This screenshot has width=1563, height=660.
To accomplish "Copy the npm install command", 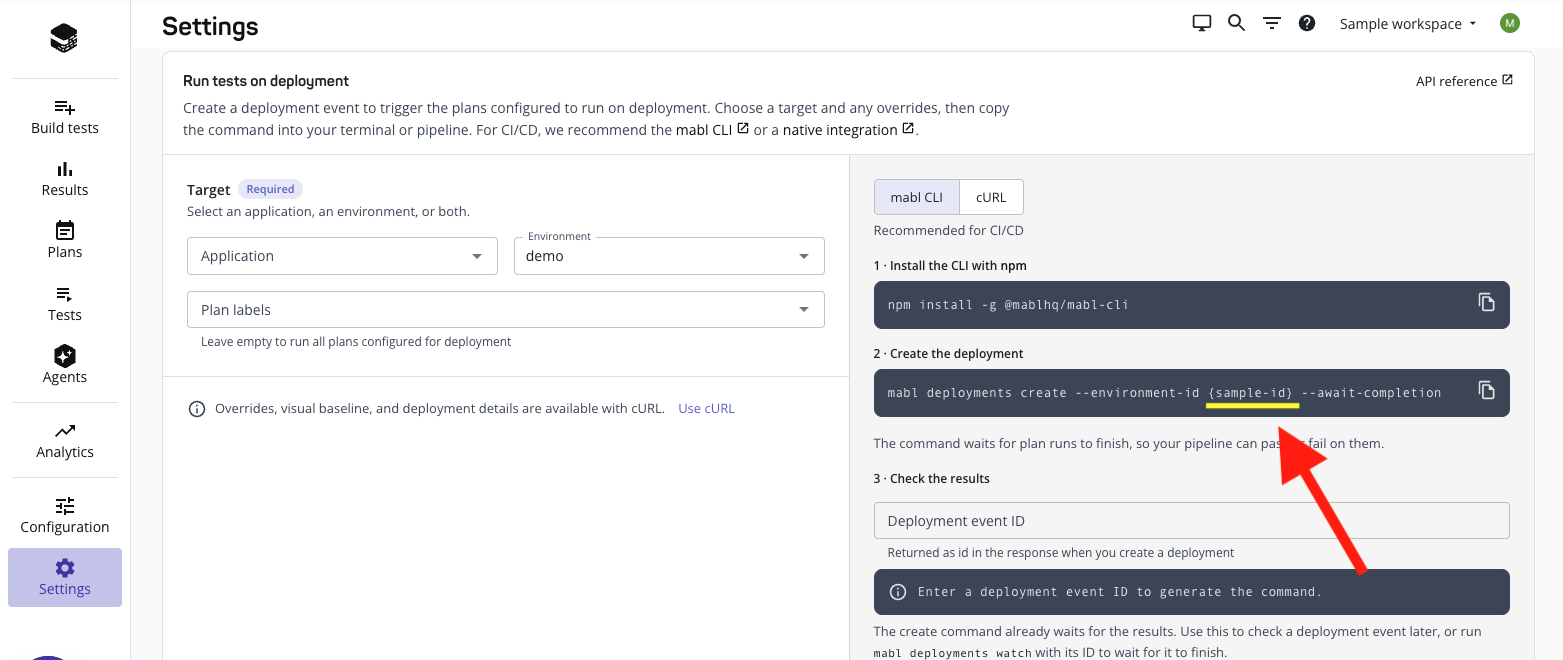I will pyautogui.click(x=1487, y=302).
